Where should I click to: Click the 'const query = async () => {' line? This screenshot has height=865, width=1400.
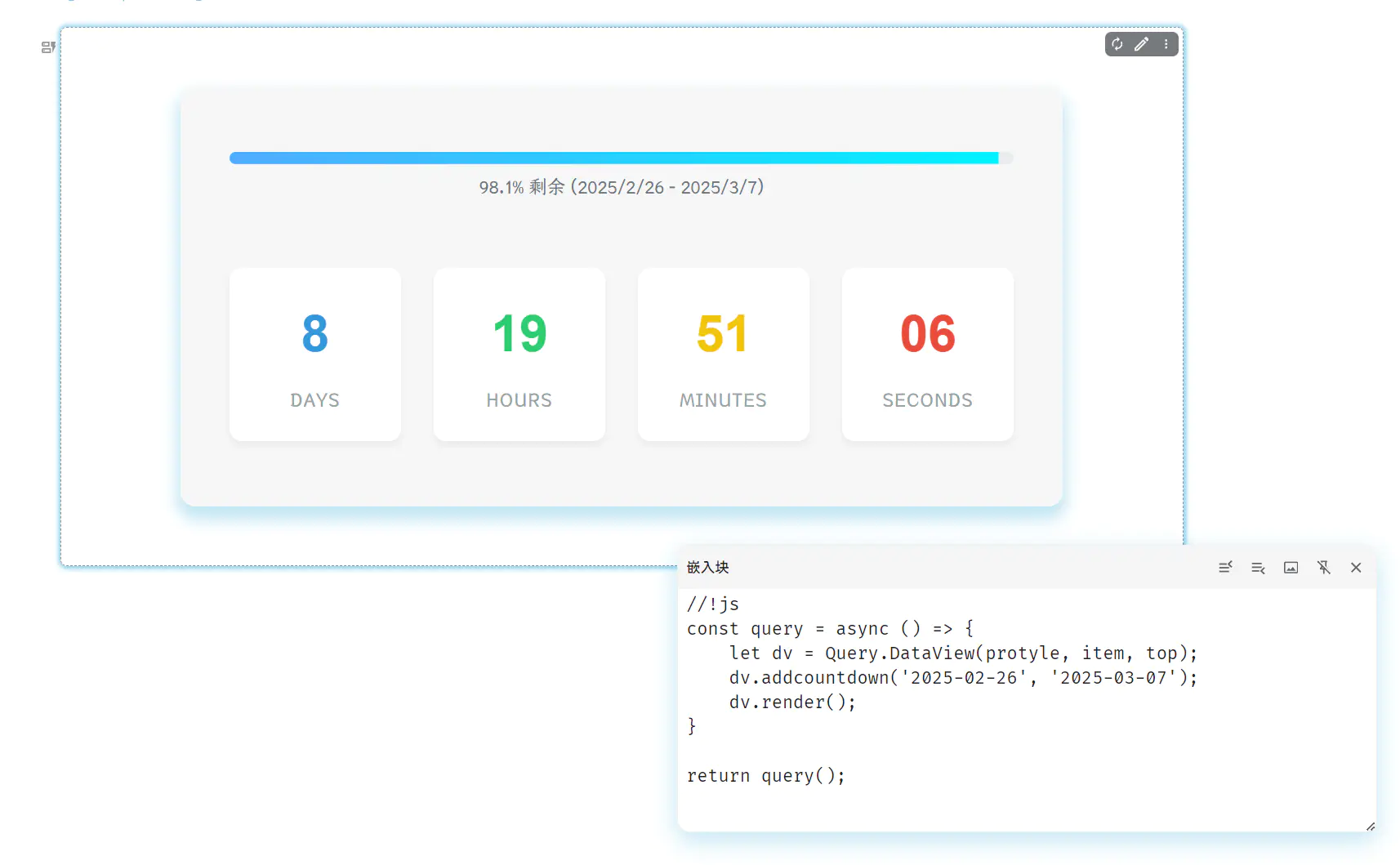tap(831, 629)
